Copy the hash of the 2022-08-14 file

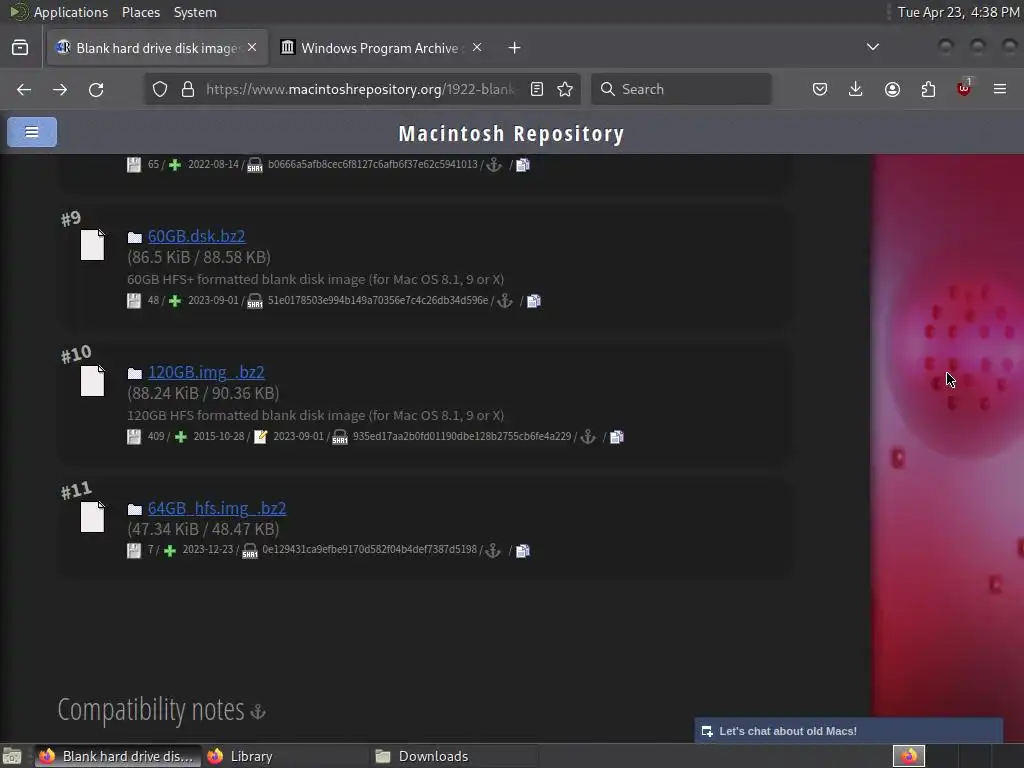(x=522, y=165)
